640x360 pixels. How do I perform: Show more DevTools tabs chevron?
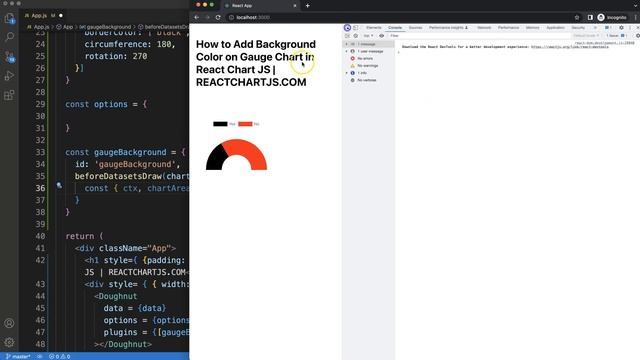pos(595,28)
